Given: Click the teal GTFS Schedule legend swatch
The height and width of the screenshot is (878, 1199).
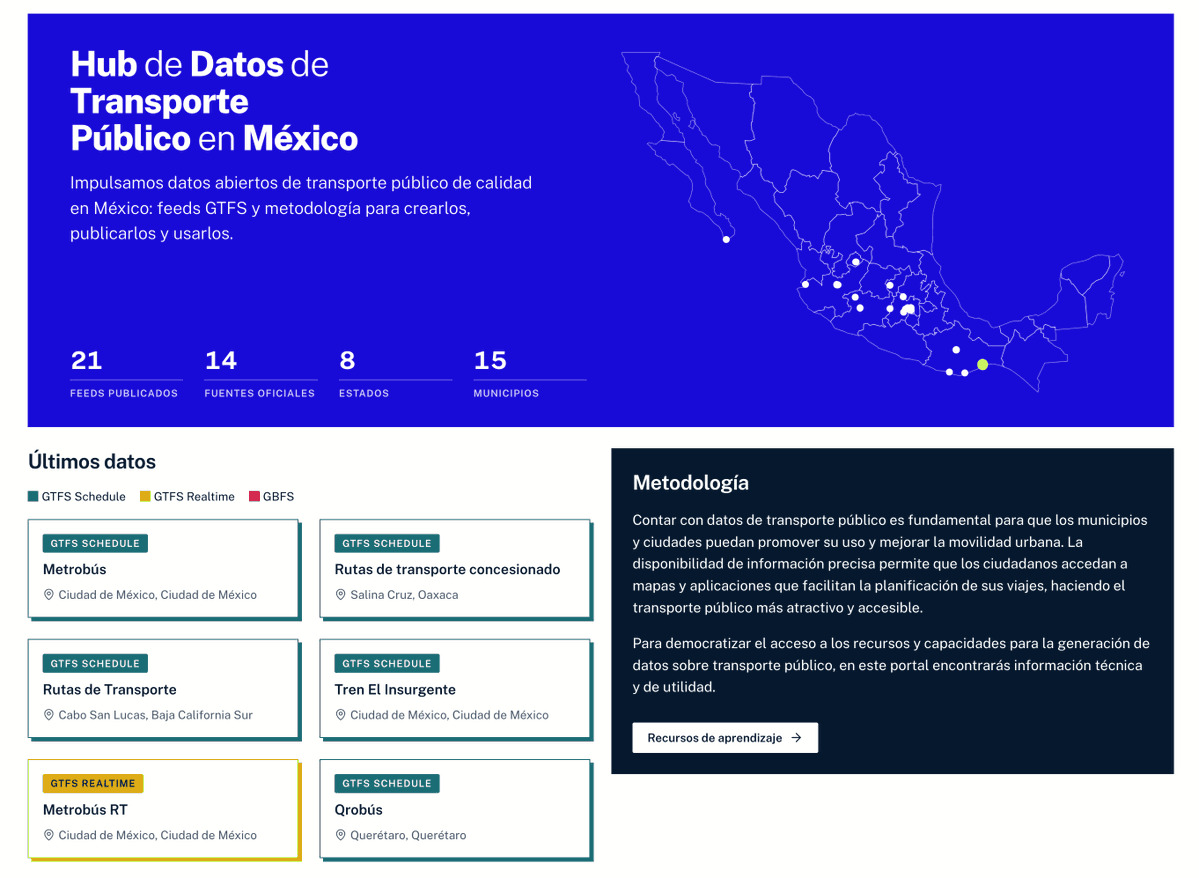Looking at the screenshot, I should tap(33, 496).
